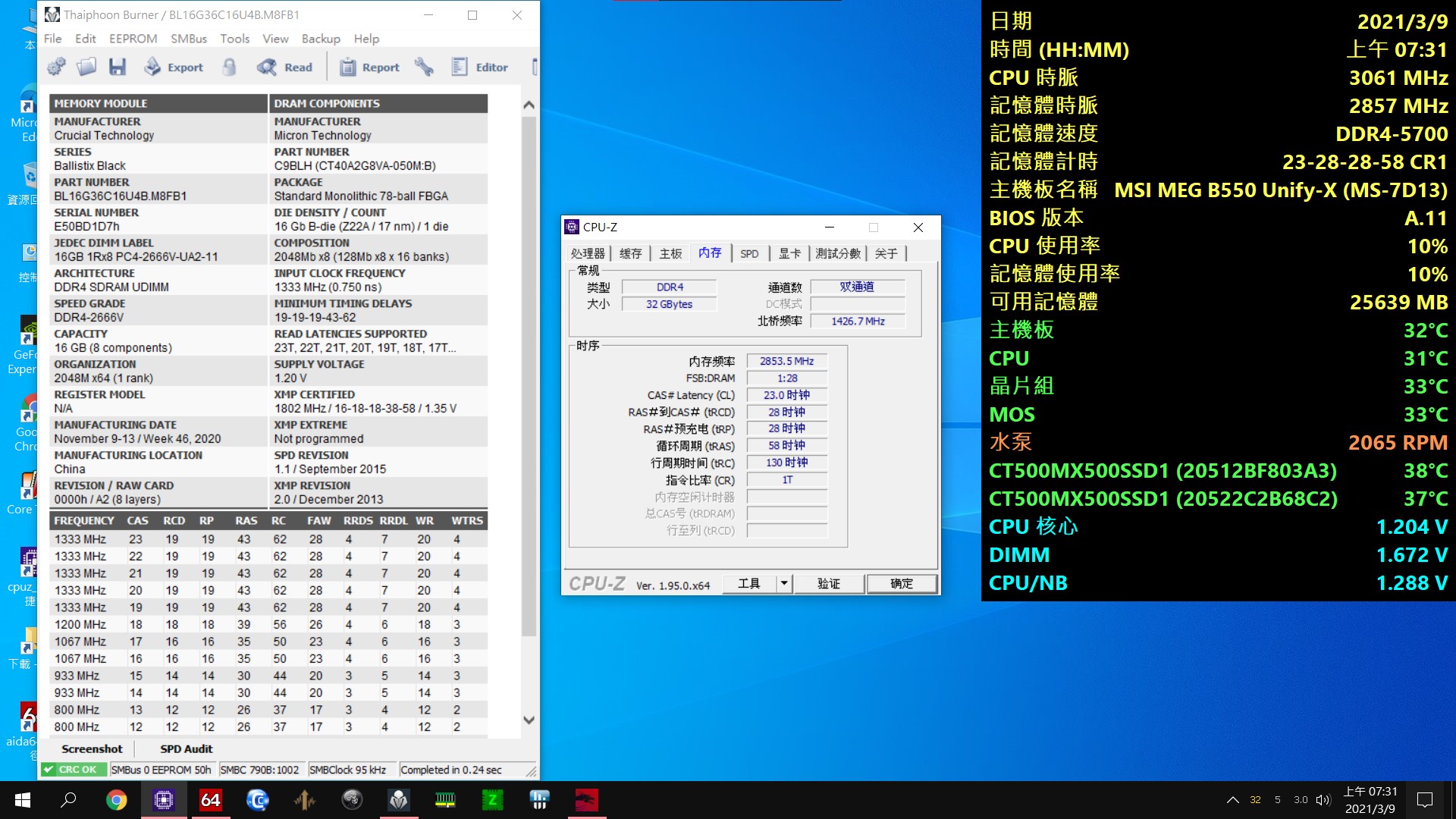Click the green Z chip taskbar icon
This screenshot has height=819, width=1456.
(x=492, y=800)
